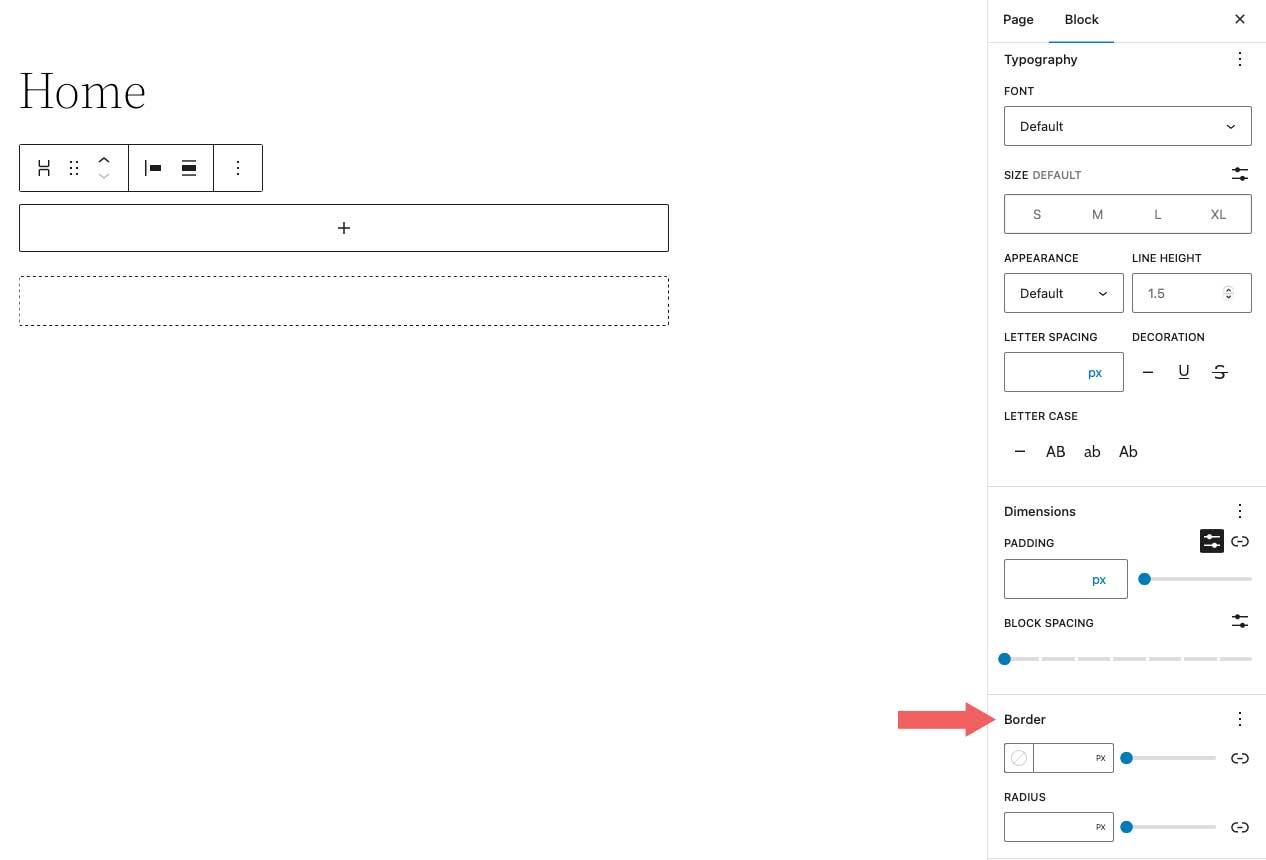
Task: Unlink the radius corners
Action: pos(1240,827)
